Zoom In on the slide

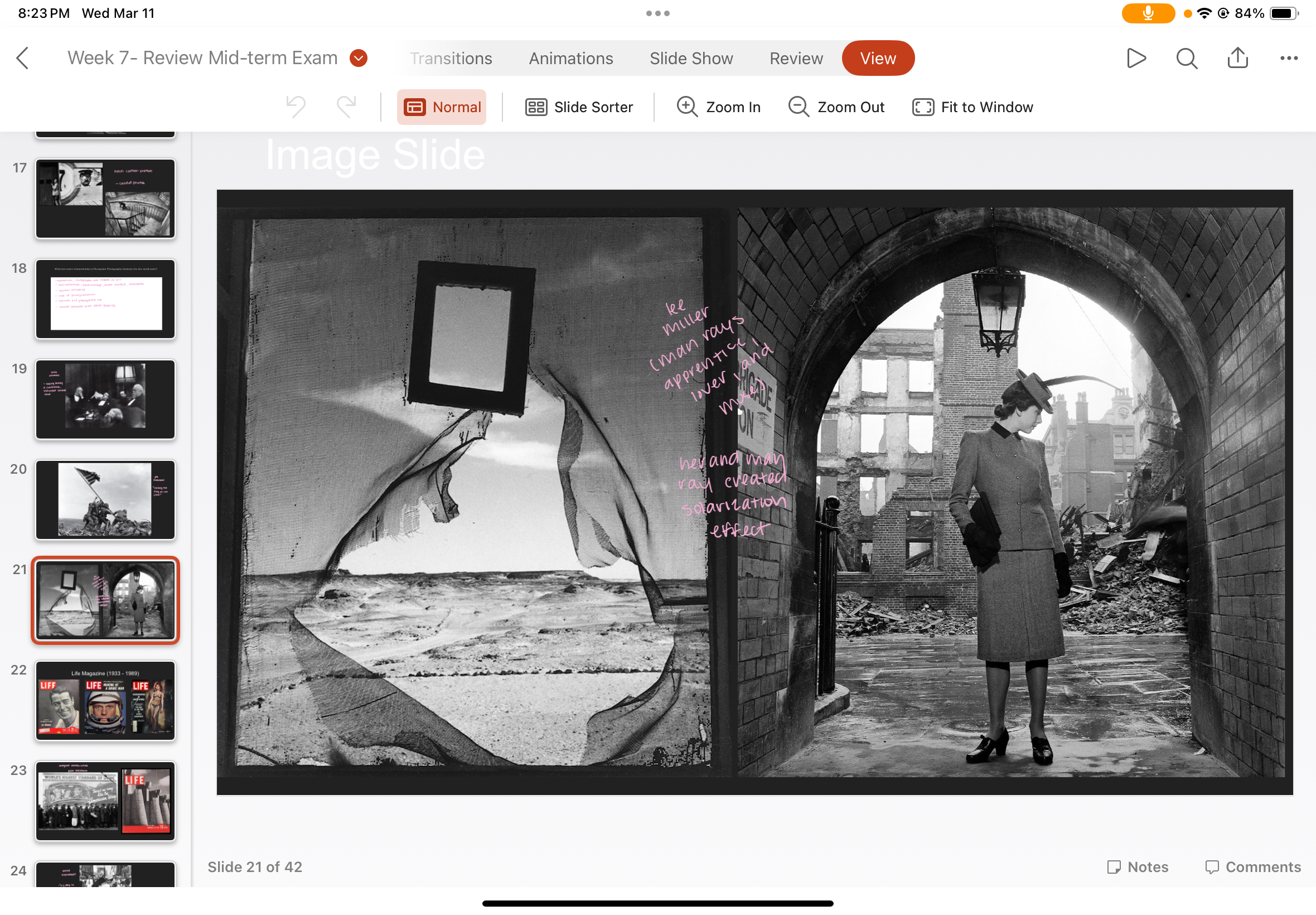(x=718, y=107)
